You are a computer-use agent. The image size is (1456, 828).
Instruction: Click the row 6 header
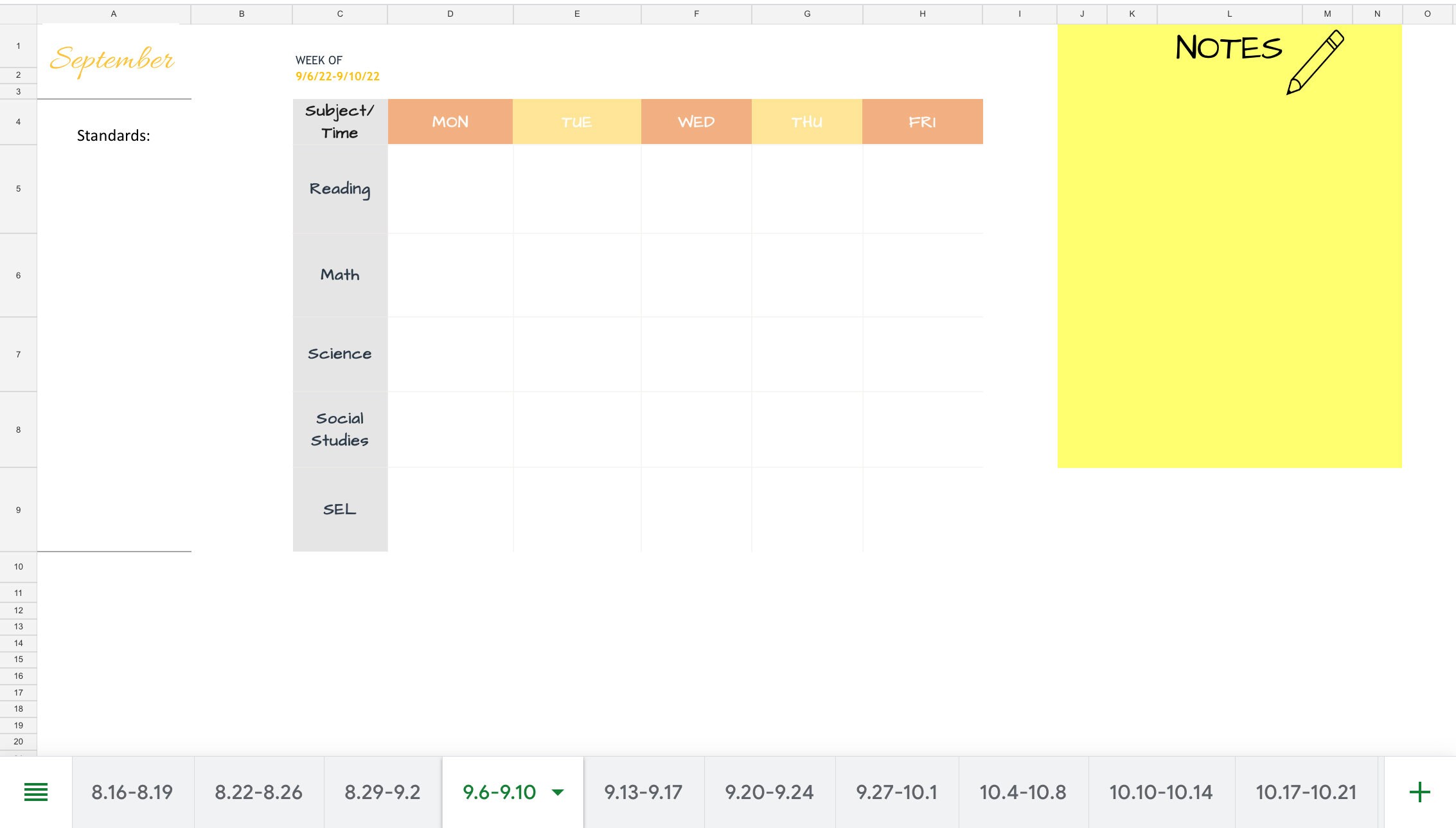click(x=18, y=274)
